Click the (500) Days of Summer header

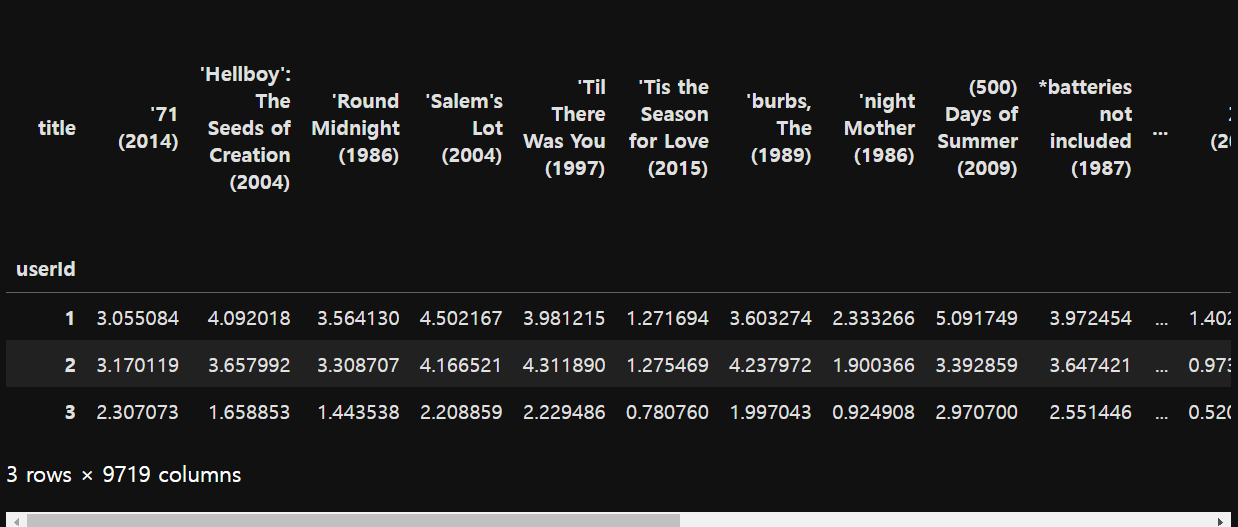977,128
